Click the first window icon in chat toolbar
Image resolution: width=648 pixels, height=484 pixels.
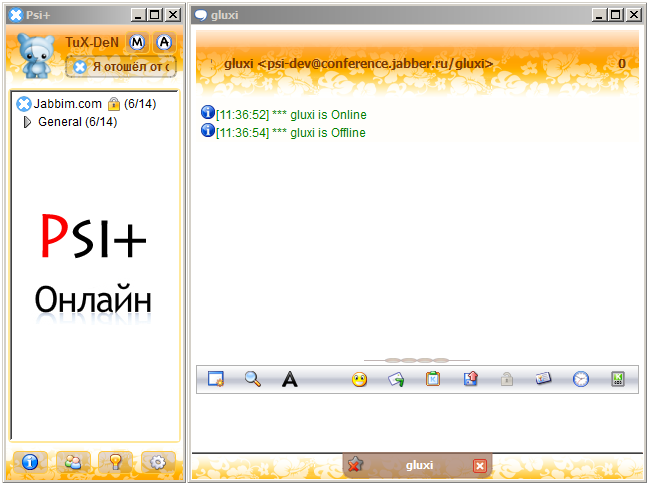click(215, 379)
